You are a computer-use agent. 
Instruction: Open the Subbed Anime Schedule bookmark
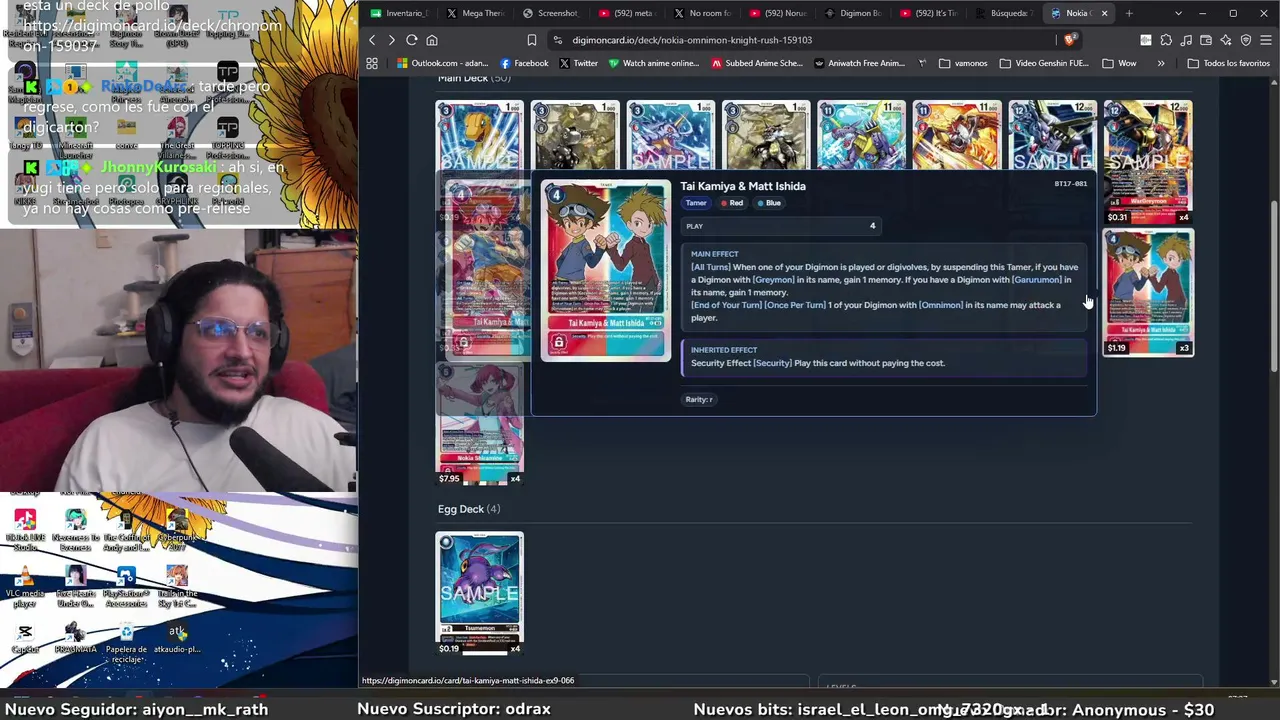pyautogui.click(x=757, y=63)
